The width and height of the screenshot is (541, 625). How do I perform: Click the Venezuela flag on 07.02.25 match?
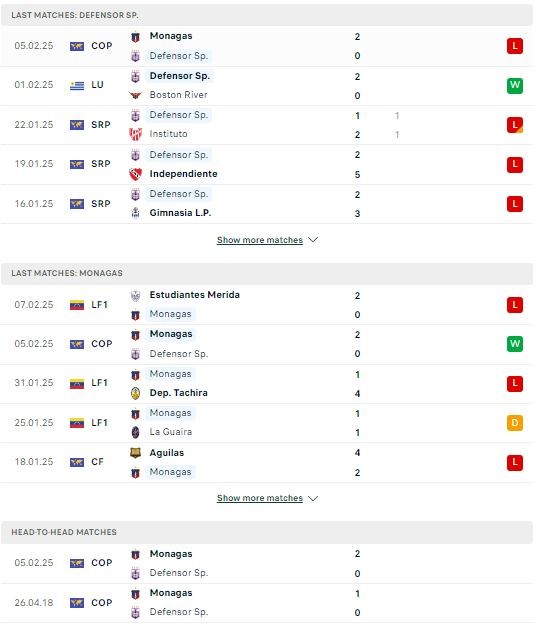pos(77,305)
